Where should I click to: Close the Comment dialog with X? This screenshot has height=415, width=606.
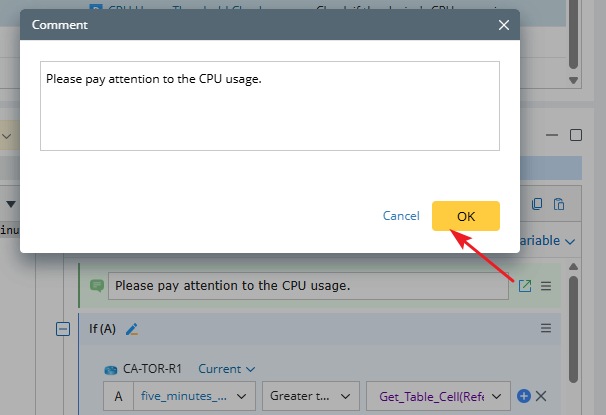click(x=504, y=24)
